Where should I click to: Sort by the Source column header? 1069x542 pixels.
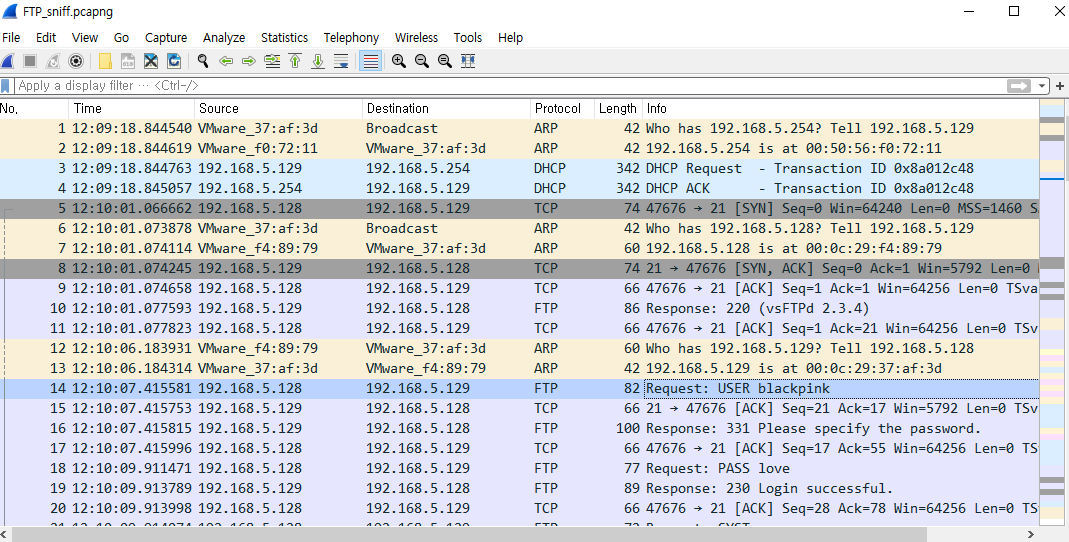click(278, 108)
